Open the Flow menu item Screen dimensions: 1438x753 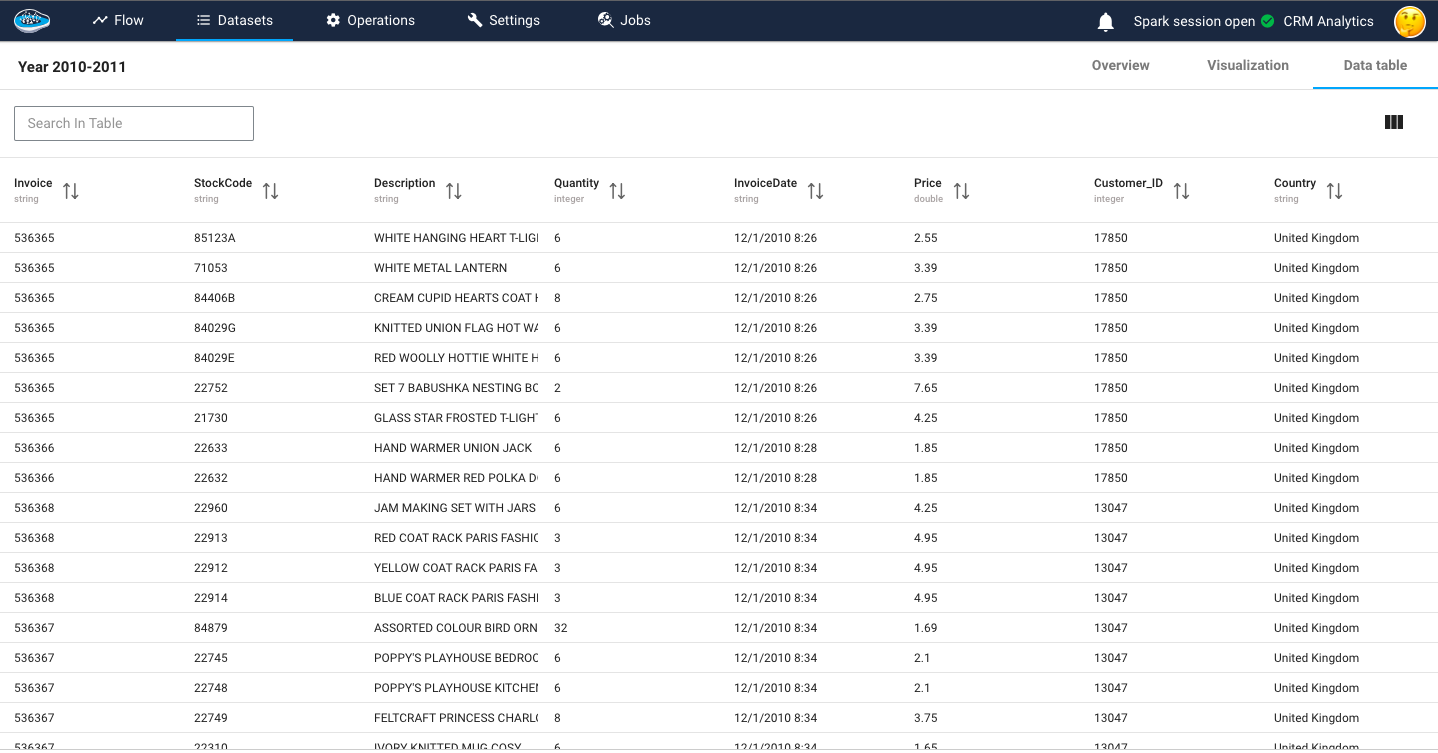point(118,20)
